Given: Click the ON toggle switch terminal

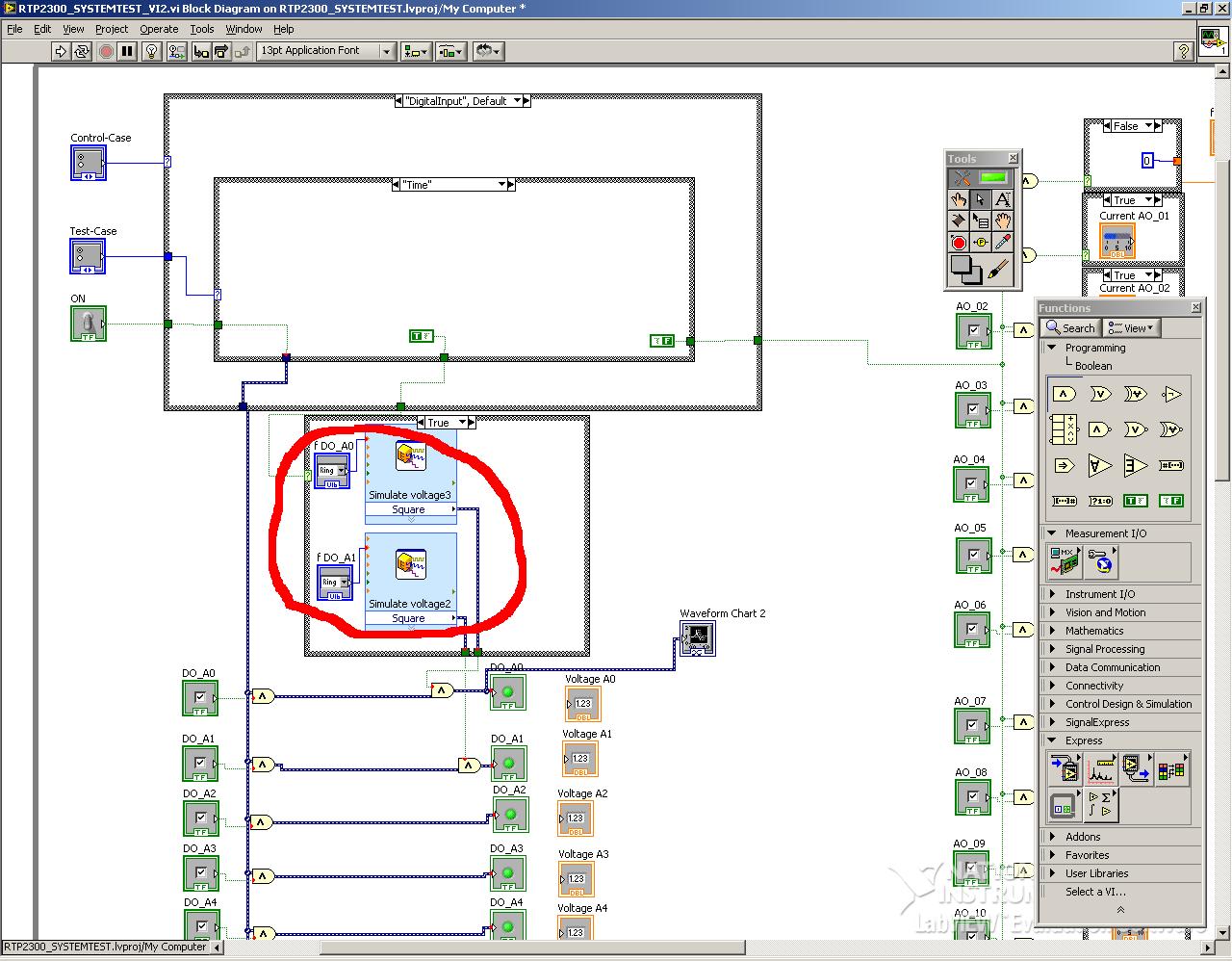Looking at the screenshot, I should pyautogui.click(x=89, y=324).
